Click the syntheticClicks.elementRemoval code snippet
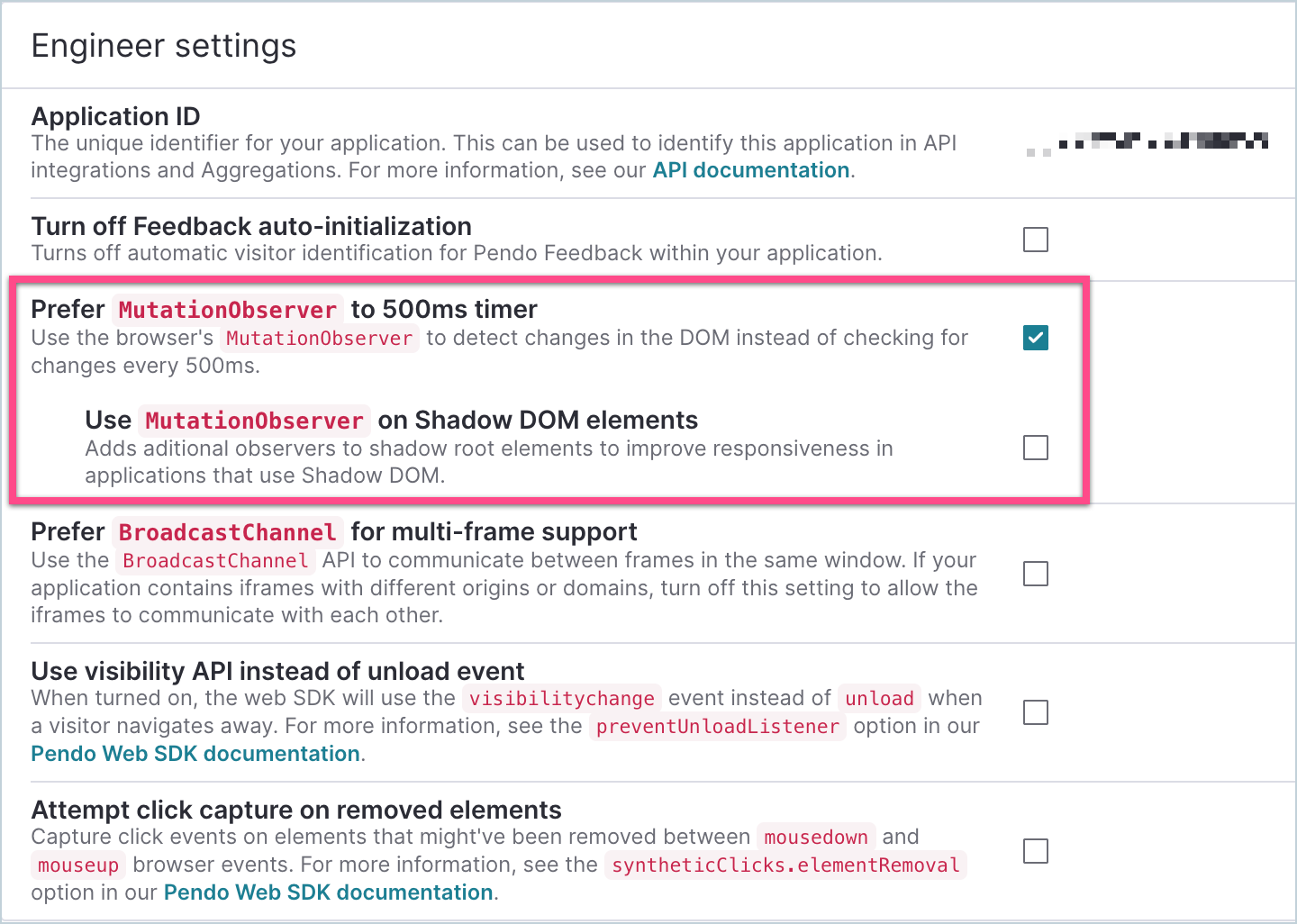The width and height of the screenshot is (1297, 924). point(785,865)
